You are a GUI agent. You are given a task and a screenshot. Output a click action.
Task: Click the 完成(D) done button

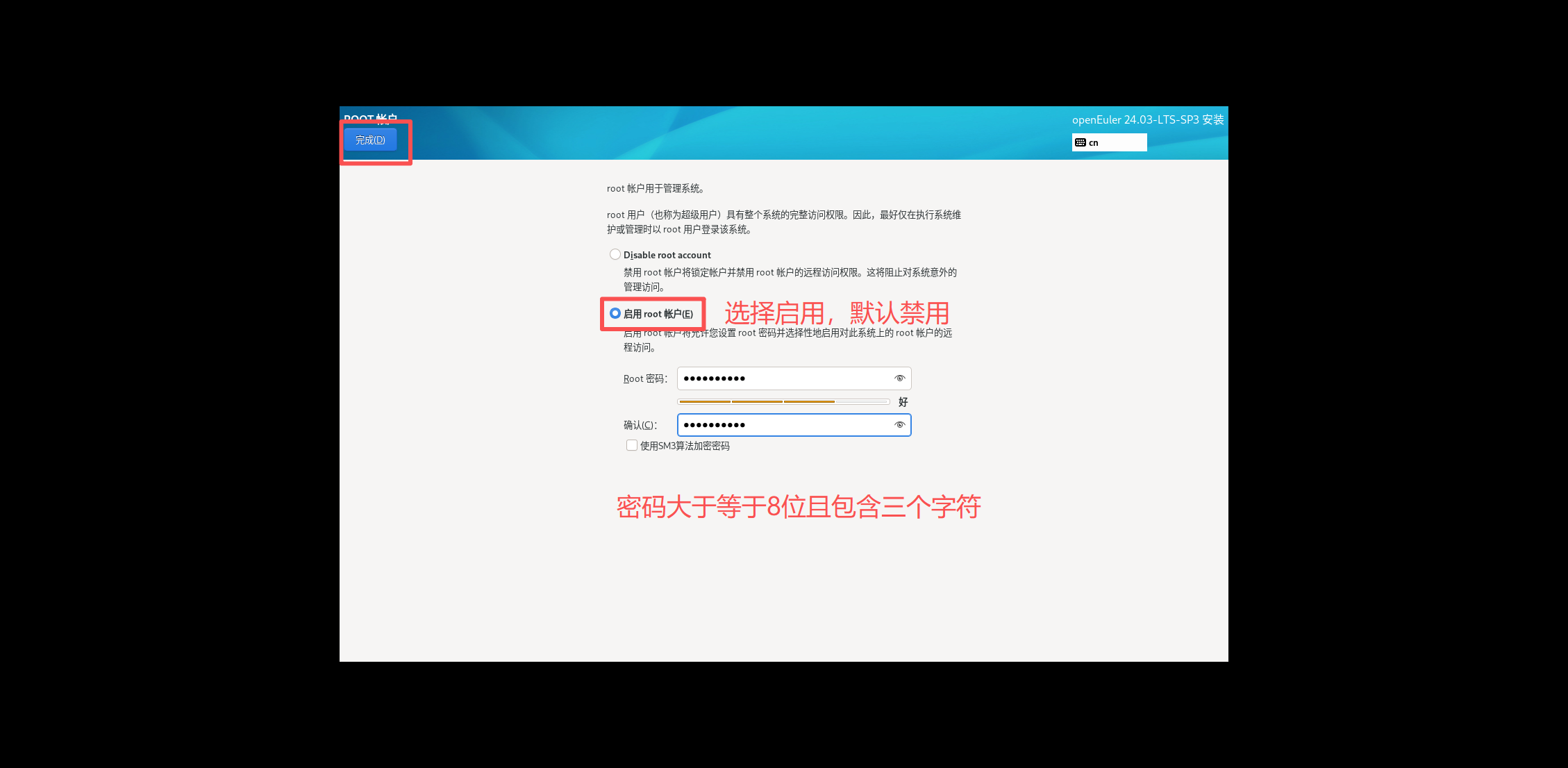coord(370,140)
